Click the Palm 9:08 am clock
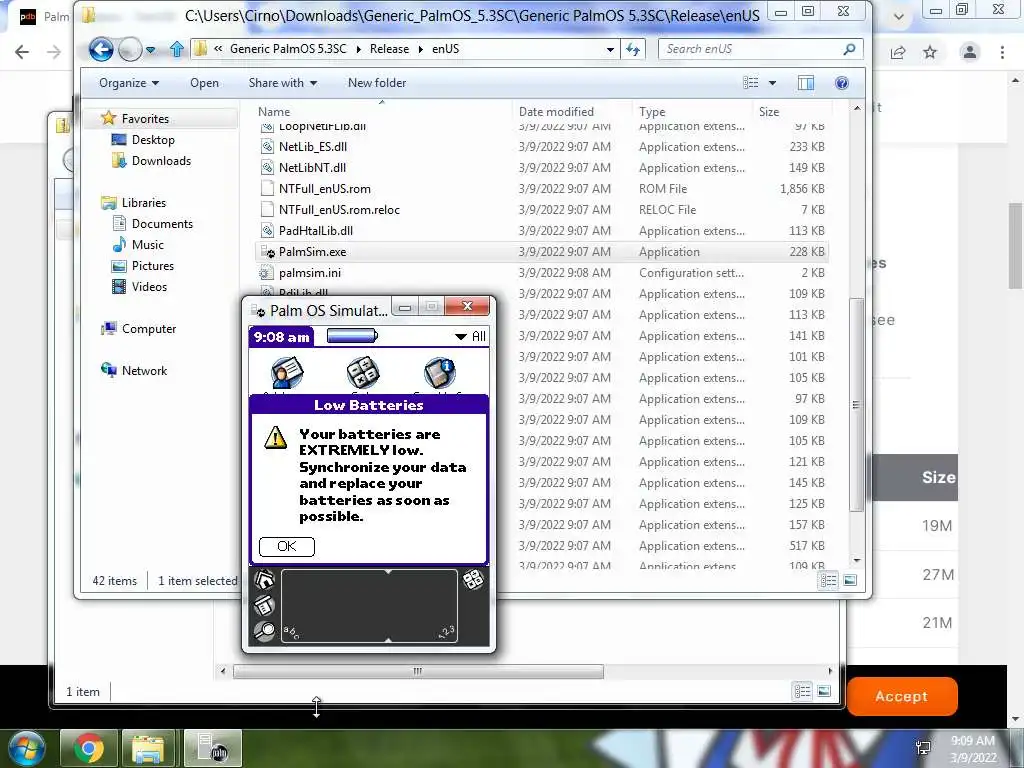 (x=281, y=337)
